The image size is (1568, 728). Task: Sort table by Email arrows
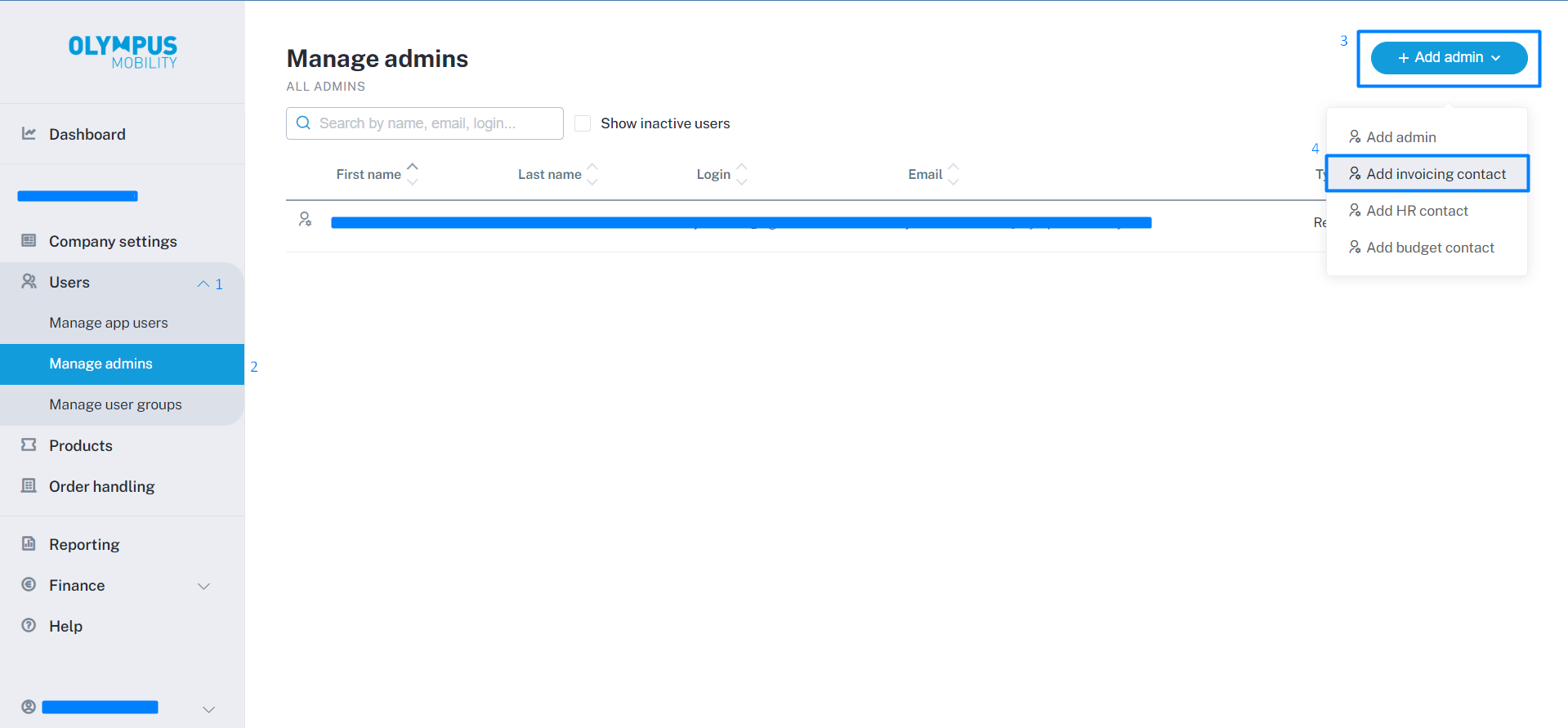point(954,174)
